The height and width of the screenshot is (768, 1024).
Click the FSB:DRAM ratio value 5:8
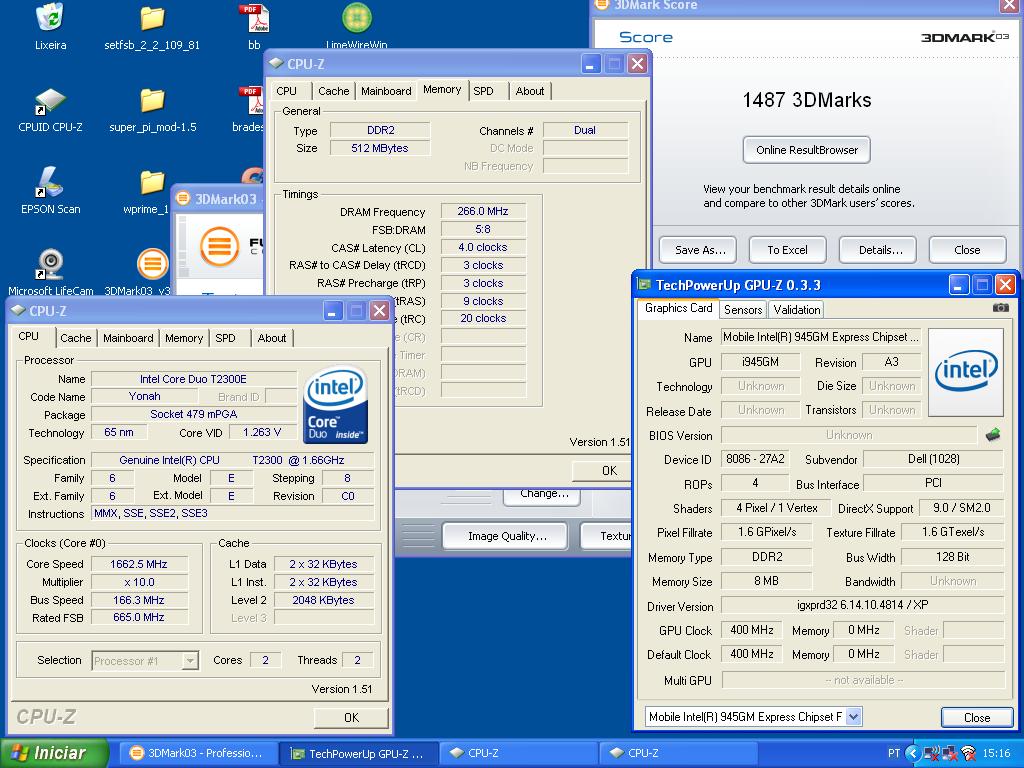pos(483,229)
